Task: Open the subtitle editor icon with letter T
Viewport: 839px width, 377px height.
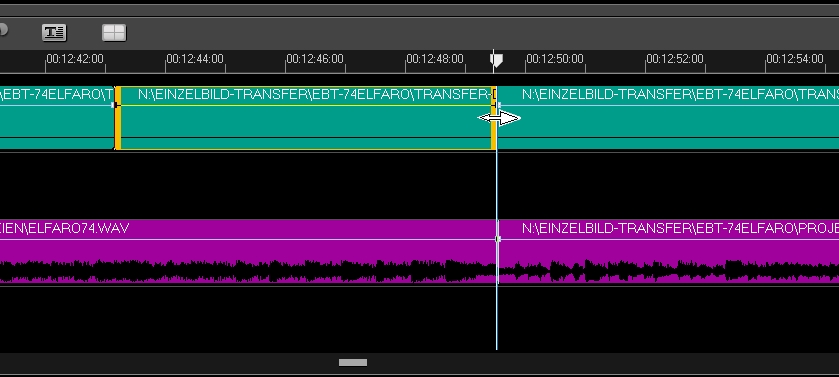Action: click(x=54, y=33)
